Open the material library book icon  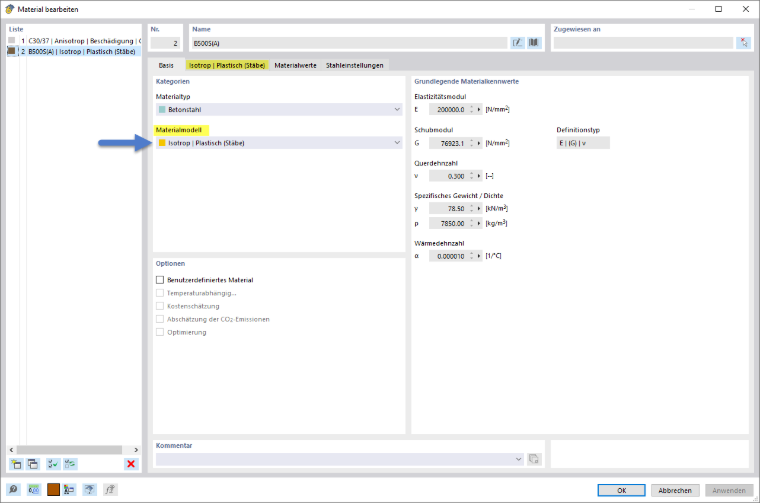coord(534,43)
